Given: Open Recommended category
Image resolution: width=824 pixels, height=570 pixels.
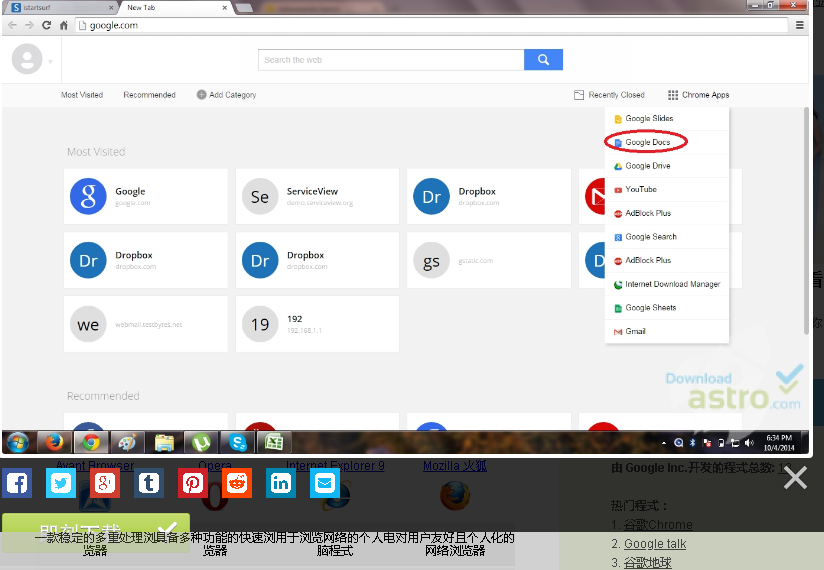Looking at the screenshot, I should (149, 95).
